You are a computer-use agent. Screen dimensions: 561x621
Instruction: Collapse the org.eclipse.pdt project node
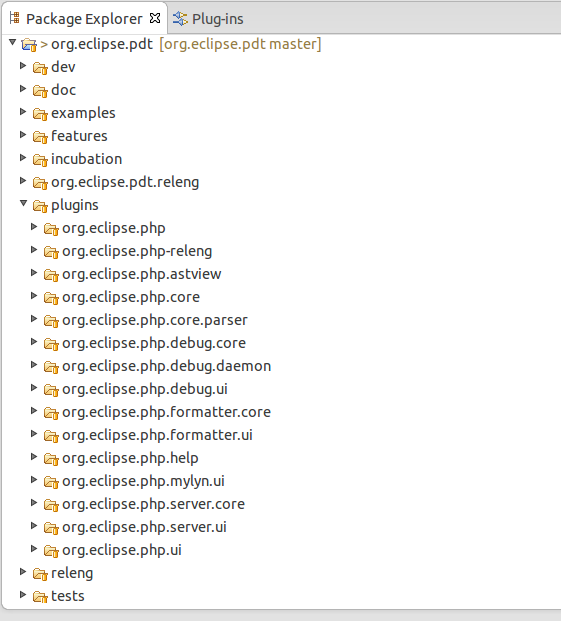click(x=12, y=42)
